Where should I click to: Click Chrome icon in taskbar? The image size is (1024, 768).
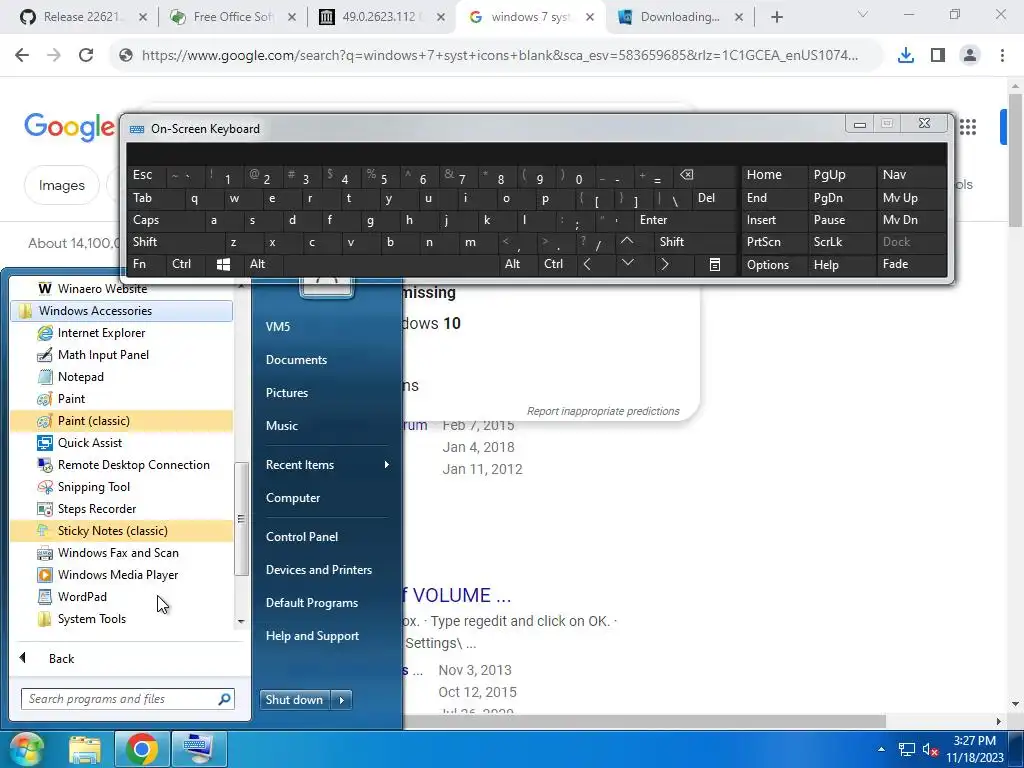coord(142,749)
